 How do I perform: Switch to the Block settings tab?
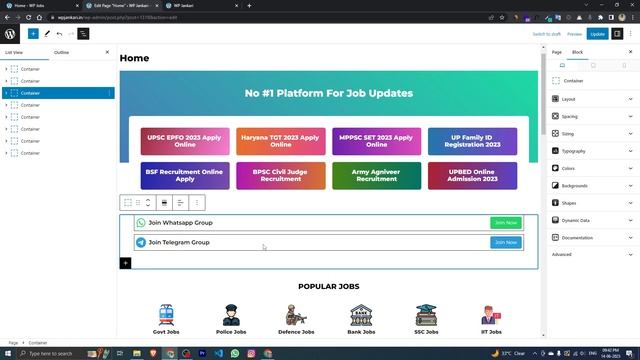pyautogui.click(x=578, y=52)
